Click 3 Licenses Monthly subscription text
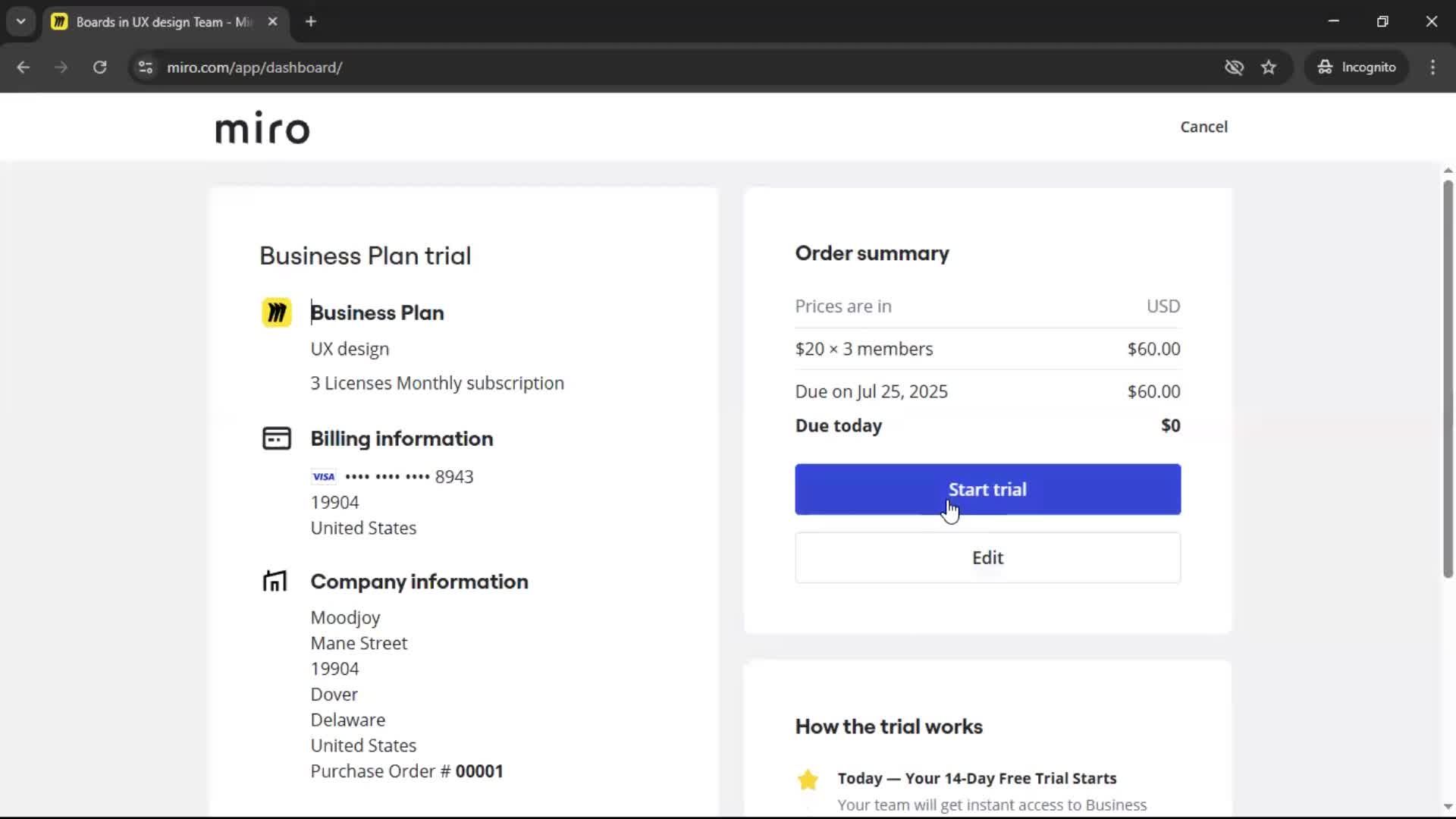Screen dimensions: 1456x819 (437, 383)
